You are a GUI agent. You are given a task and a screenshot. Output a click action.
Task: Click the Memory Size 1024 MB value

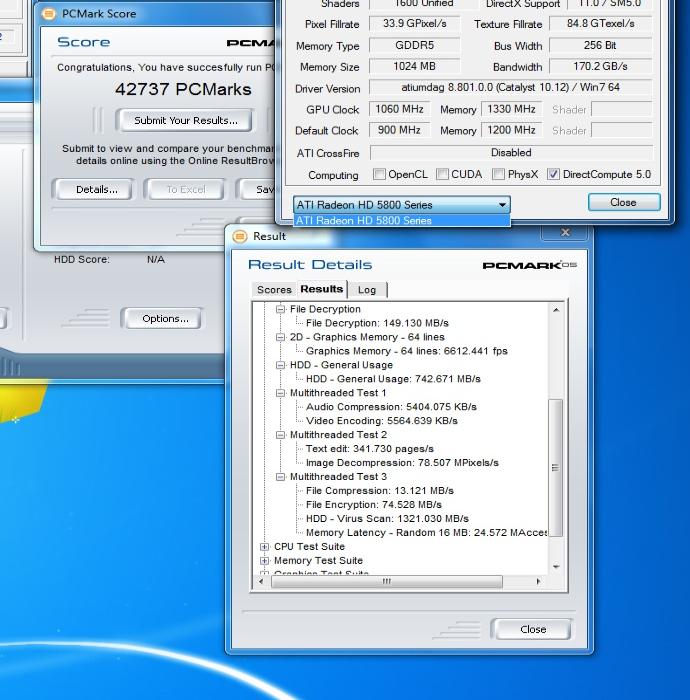[415, 67]
